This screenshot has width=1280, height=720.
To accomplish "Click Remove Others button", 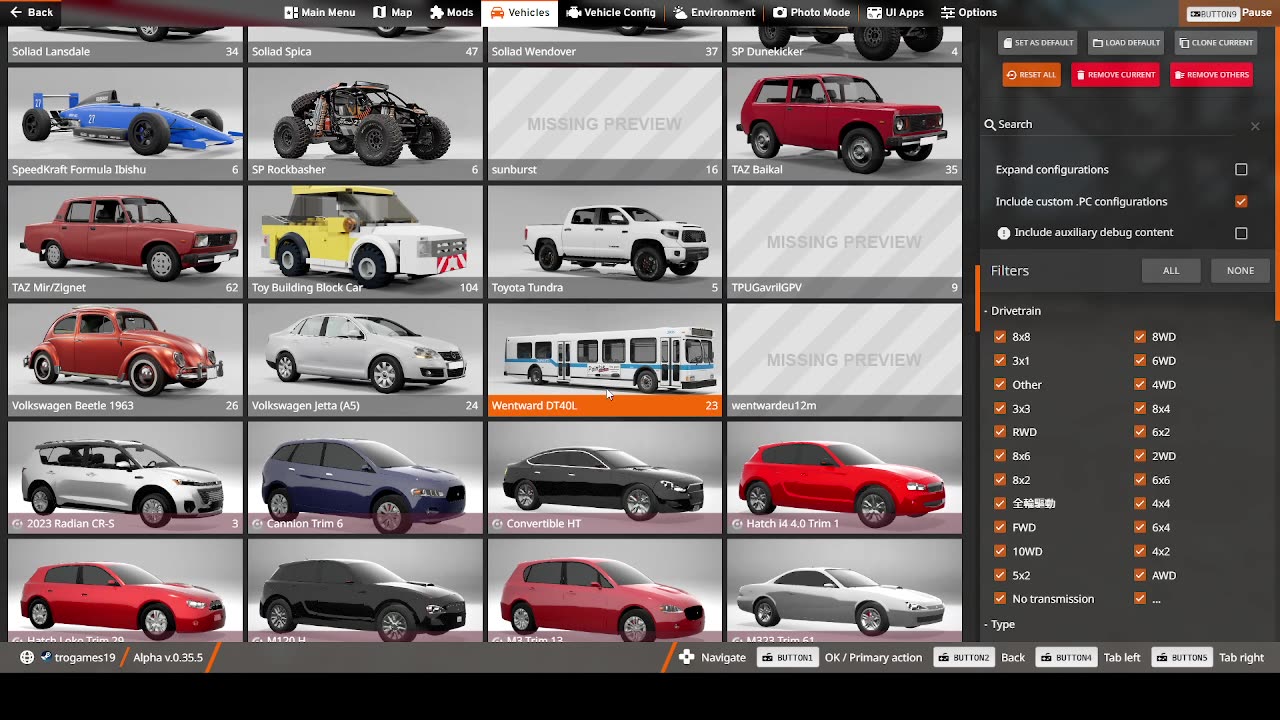I will [1211, 75].
